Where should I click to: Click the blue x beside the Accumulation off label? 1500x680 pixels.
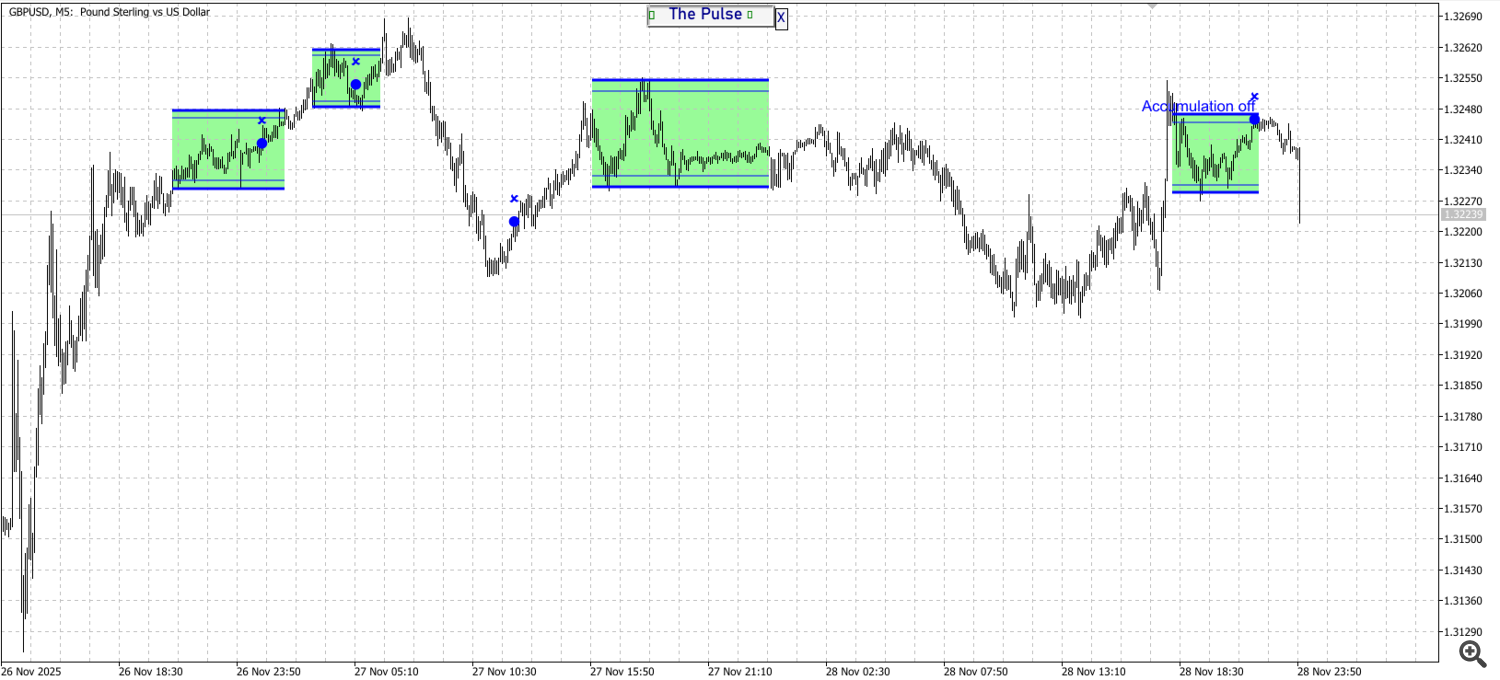pyautogui.click(x=1255, y=96)
